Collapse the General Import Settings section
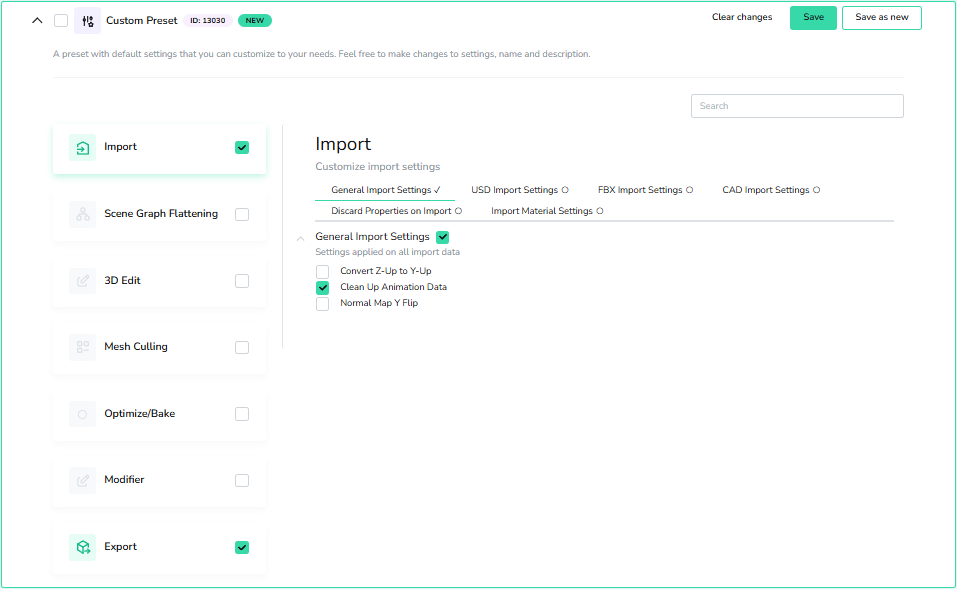This screenshot has width=957, height=589. [301, 237]
